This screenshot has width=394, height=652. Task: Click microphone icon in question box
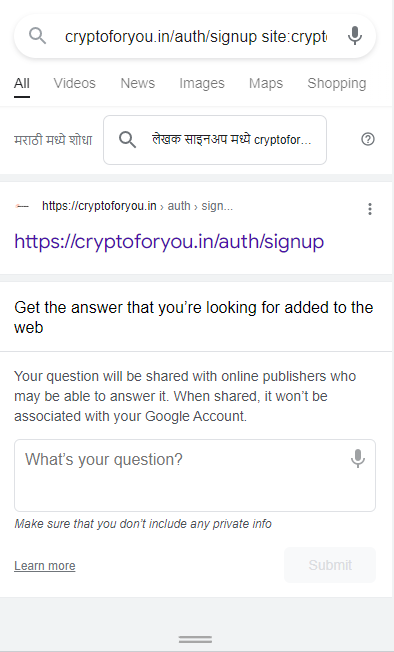tap(358, 459)
